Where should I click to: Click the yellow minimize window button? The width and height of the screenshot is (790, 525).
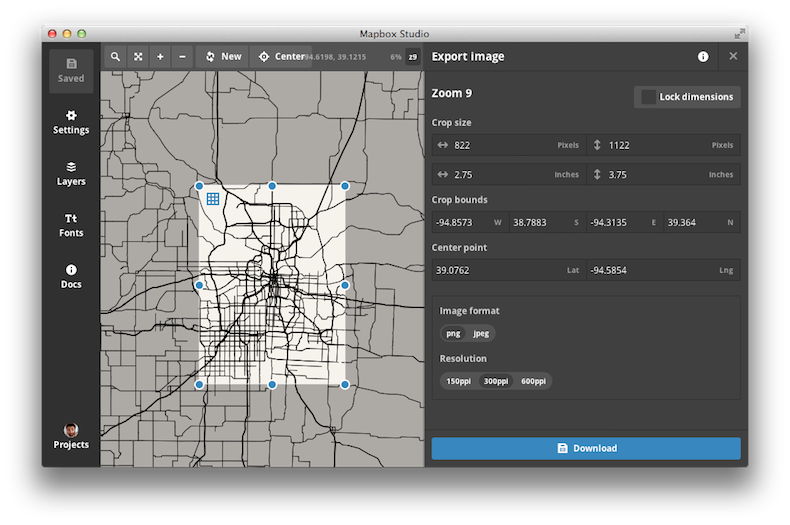(67, 34)
